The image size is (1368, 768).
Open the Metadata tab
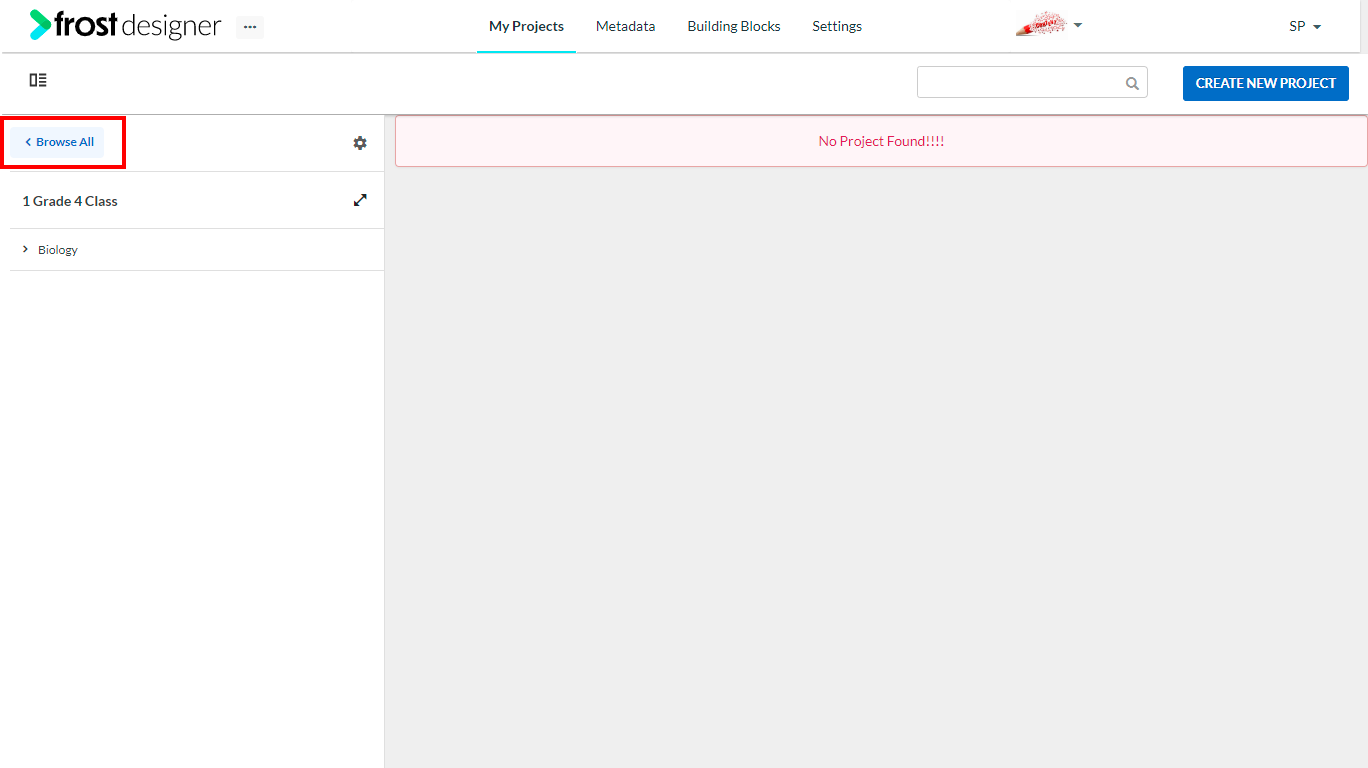point(626,26)
